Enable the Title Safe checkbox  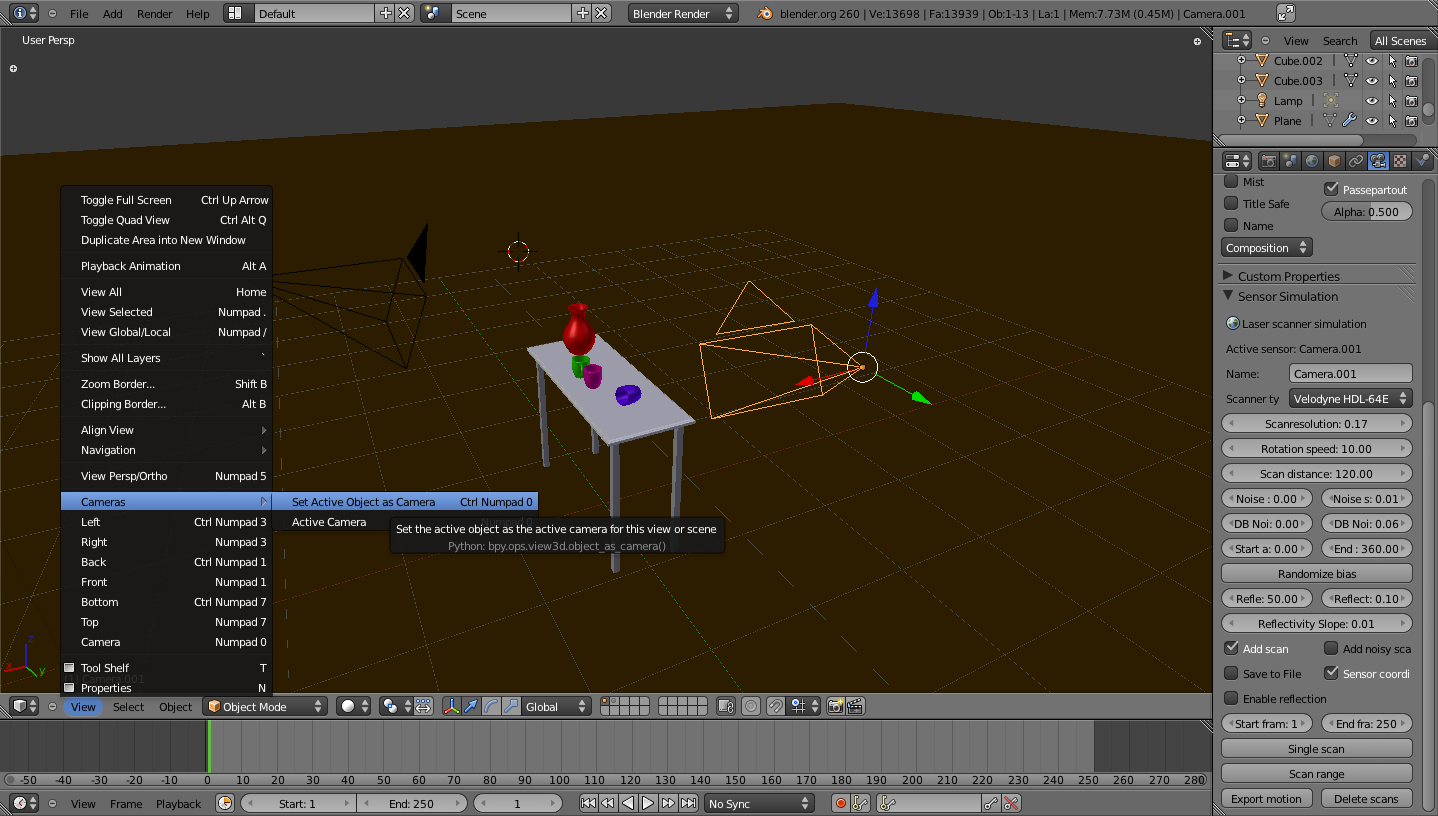(x=1231, y=203)
